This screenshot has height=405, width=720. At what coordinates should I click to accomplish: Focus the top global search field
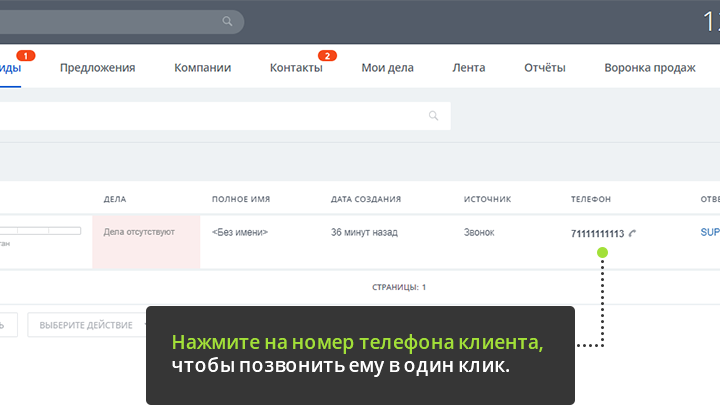click(x=122, y=22)
